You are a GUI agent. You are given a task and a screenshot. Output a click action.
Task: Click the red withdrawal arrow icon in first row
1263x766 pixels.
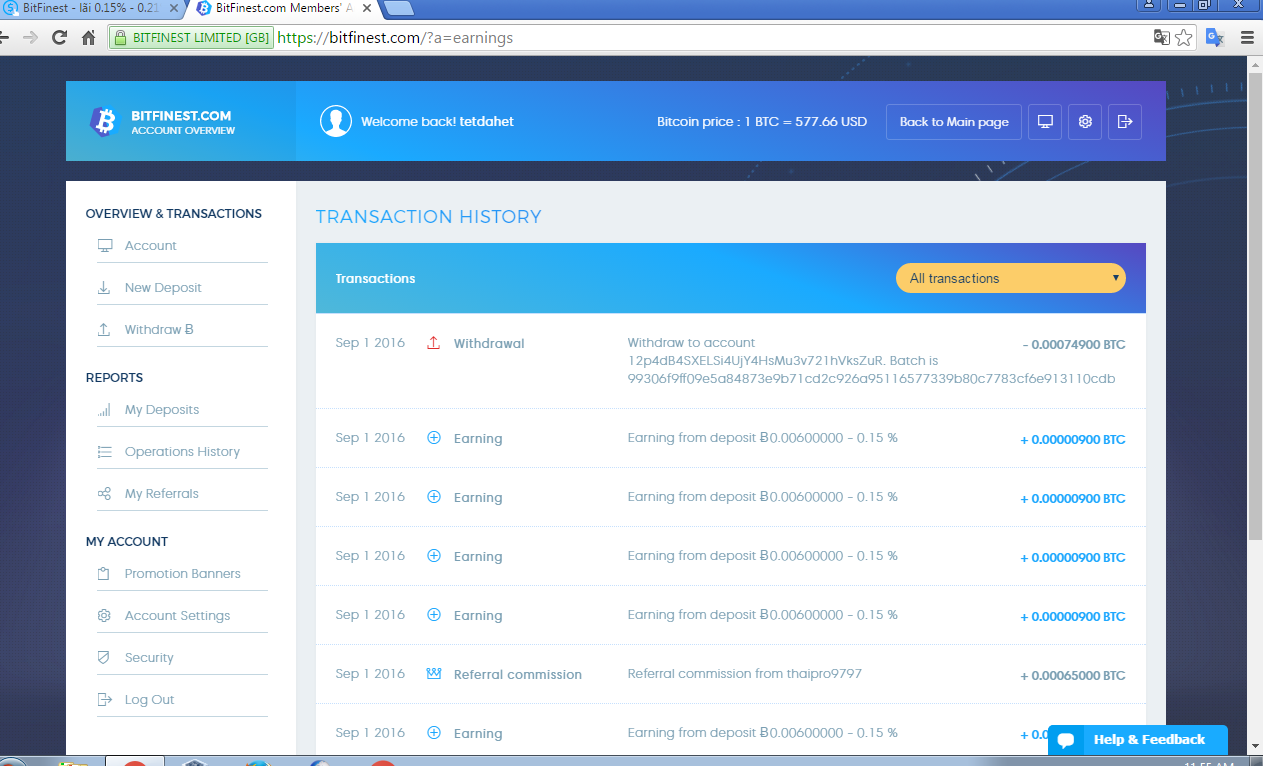pos(433,343)
